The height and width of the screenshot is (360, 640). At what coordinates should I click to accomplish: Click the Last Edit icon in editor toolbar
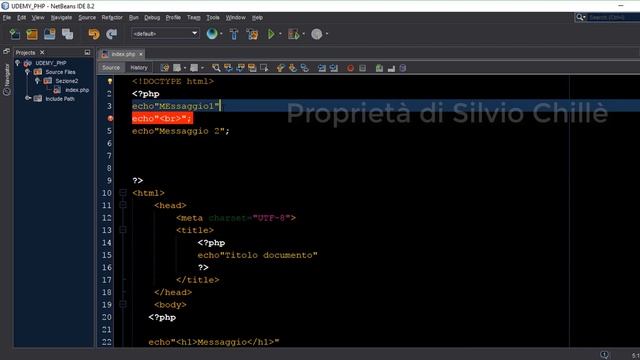164,68
